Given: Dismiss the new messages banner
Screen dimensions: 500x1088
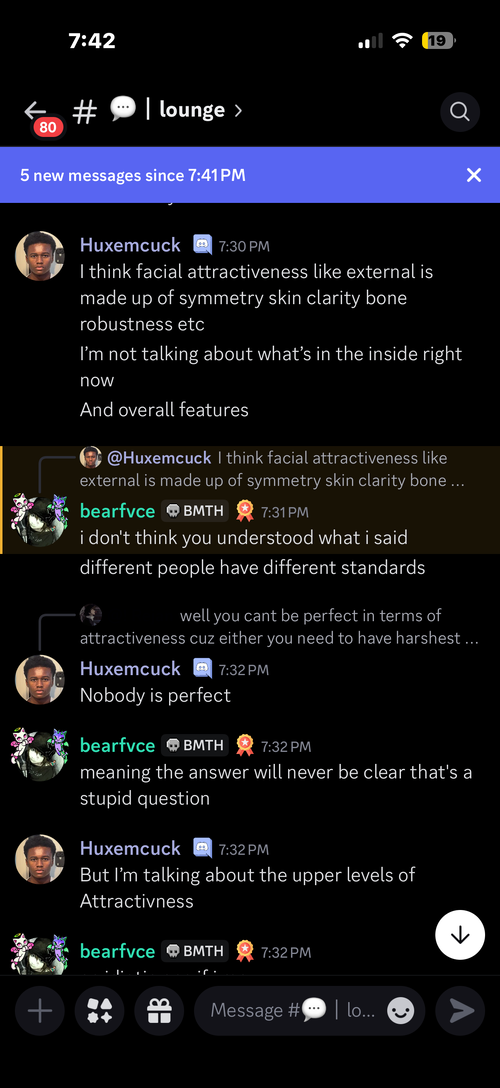Looking at the screenshot, I should tap(474, 175).
